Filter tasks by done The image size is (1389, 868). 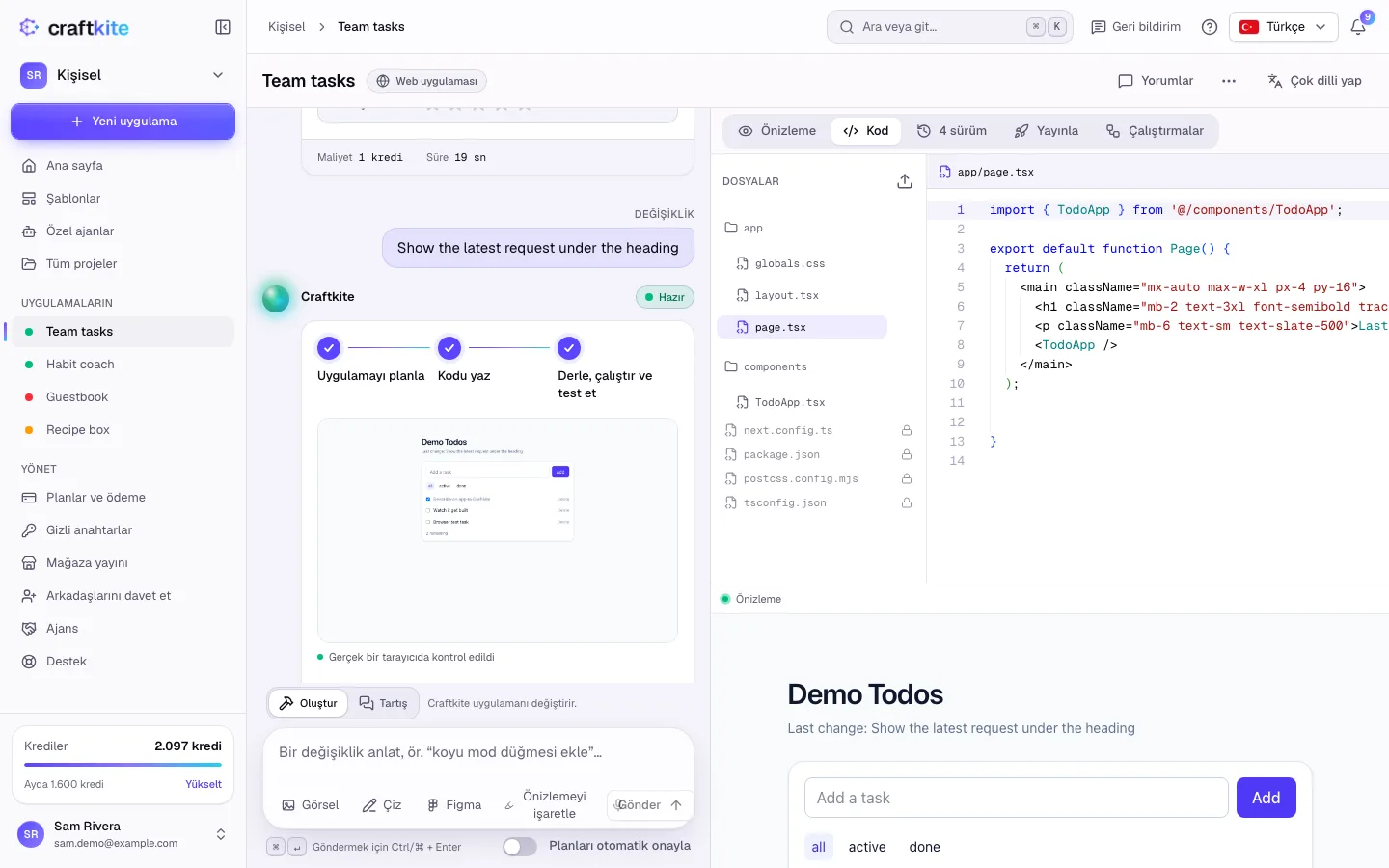[924, 847]
